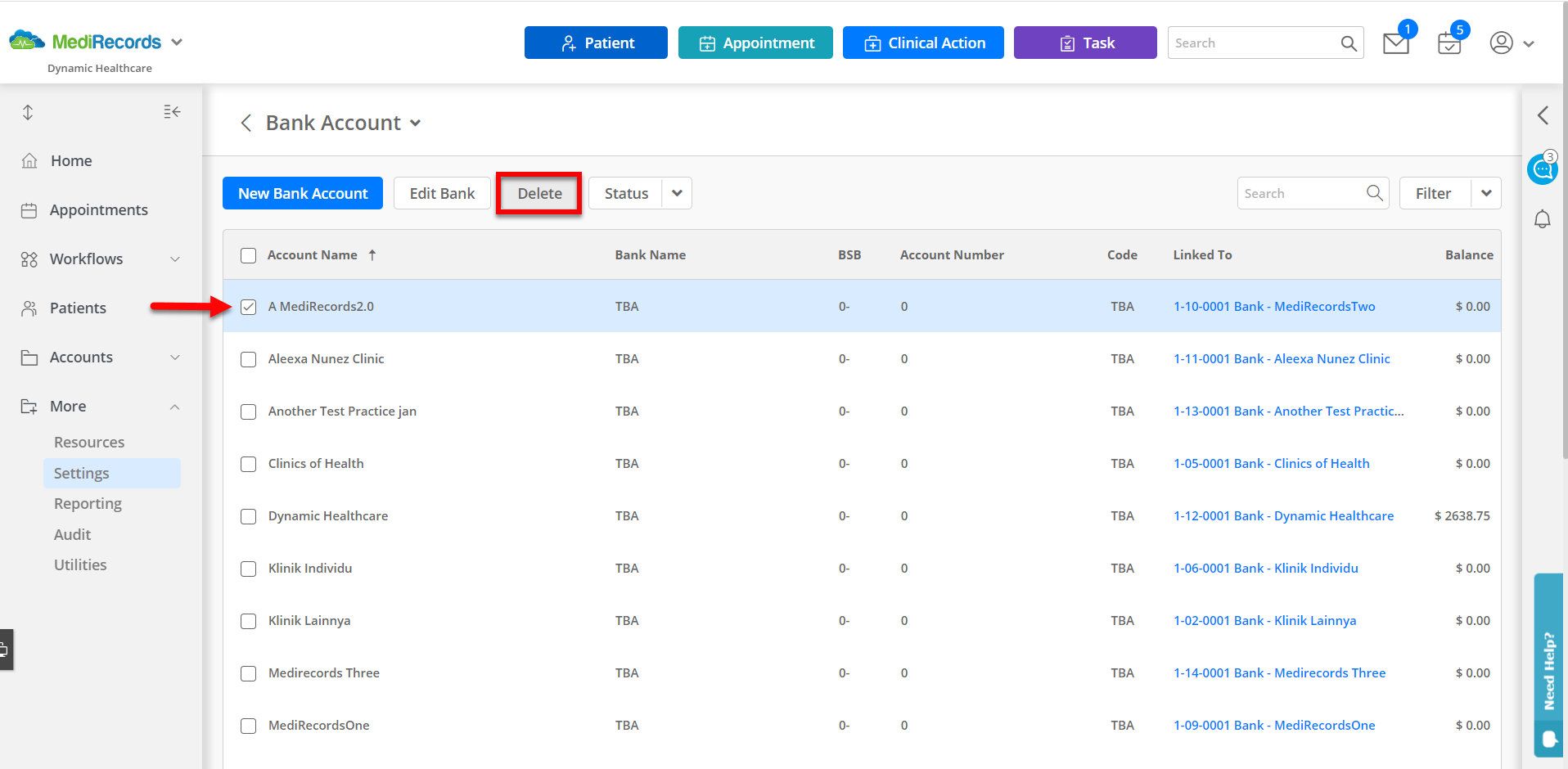
Task: Click the magnifier in top search bar
Action: pos(1349,43)
